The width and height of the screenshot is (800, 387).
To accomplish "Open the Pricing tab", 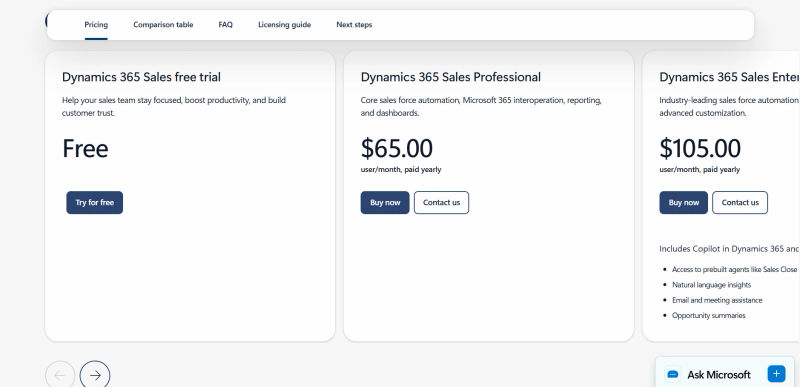I will 96,24.
